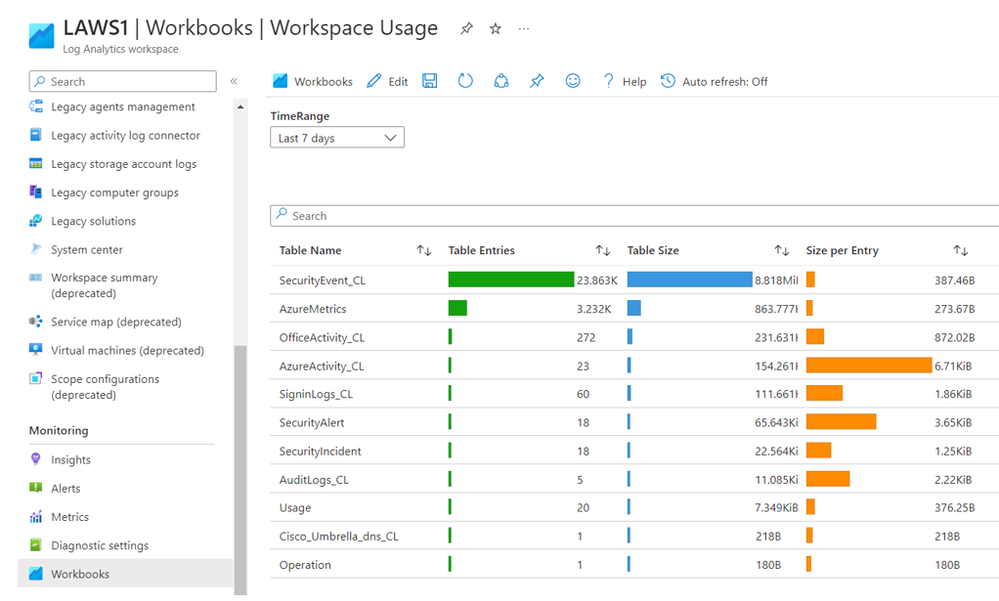Image resolution: width=999 pixels, height=601 pixels.
Task: Toggle Auto refresh: Off
Action: point(714,81)
